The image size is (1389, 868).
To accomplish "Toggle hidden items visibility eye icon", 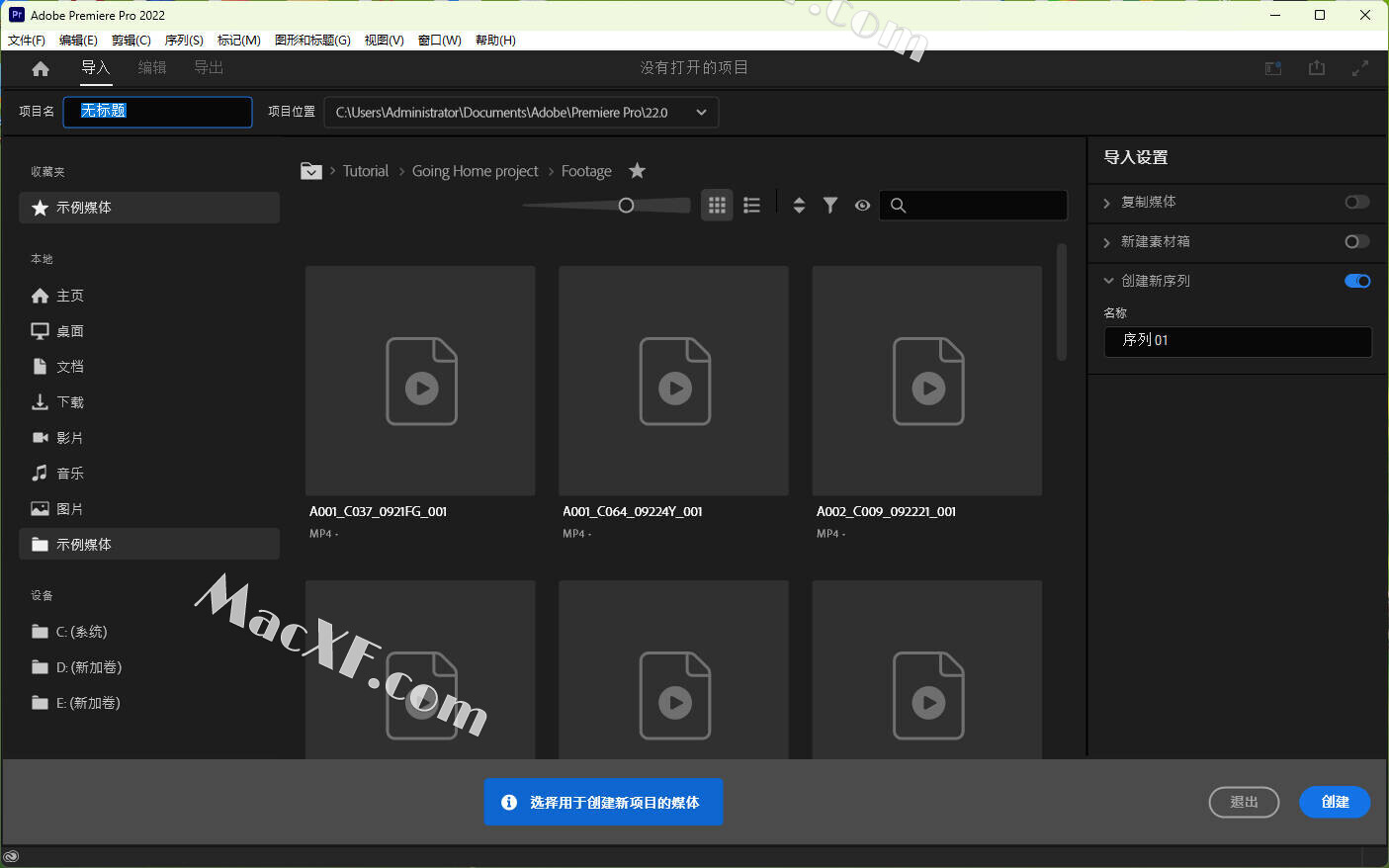I will [862, 205].
